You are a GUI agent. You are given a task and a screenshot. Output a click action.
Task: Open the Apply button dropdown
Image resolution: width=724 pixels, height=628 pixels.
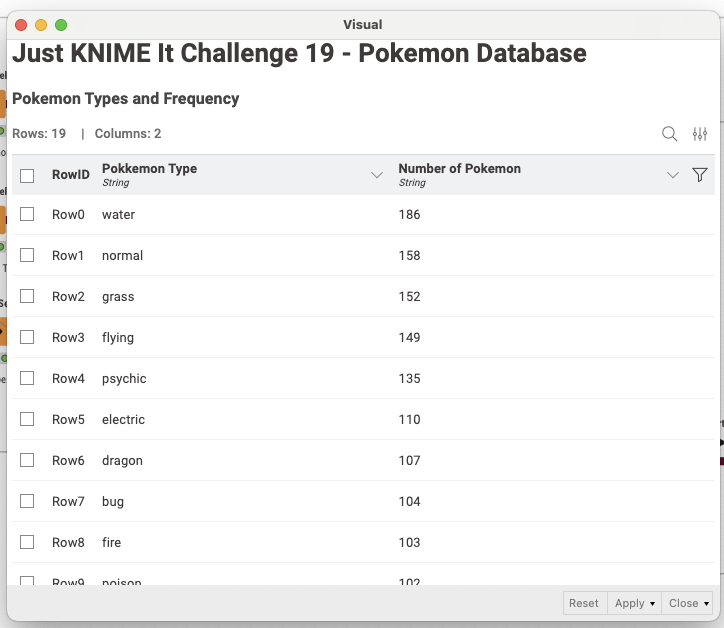[635, 603]
